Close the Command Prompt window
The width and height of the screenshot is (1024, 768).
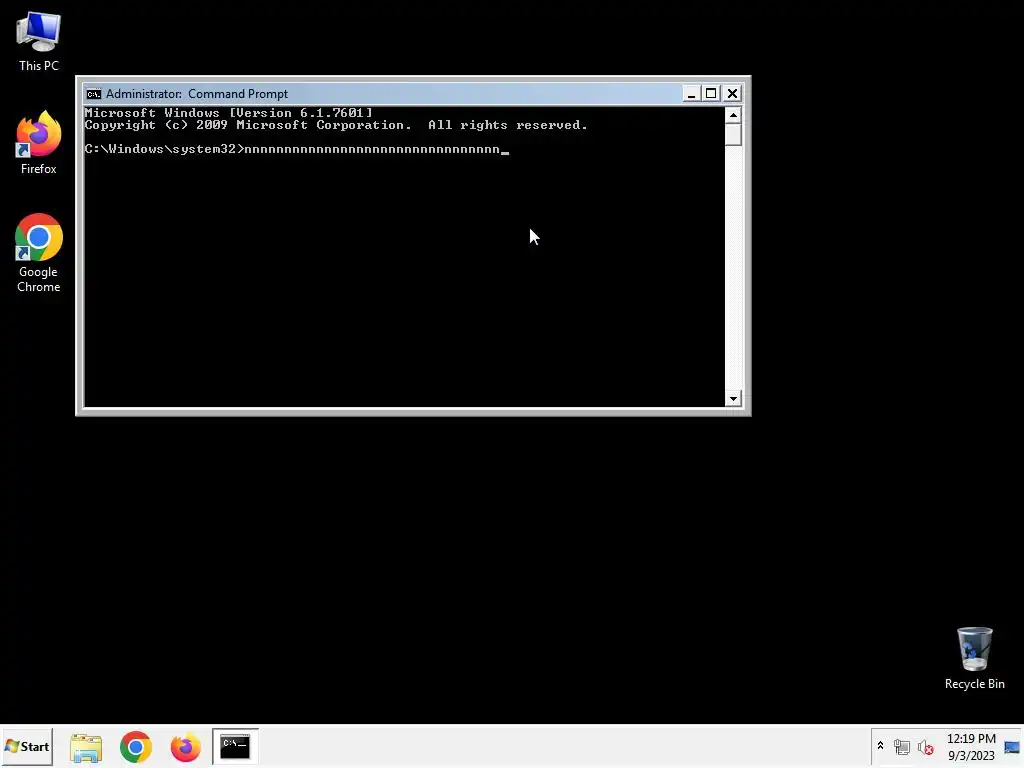pyautogui.click(x=732, y=94)
